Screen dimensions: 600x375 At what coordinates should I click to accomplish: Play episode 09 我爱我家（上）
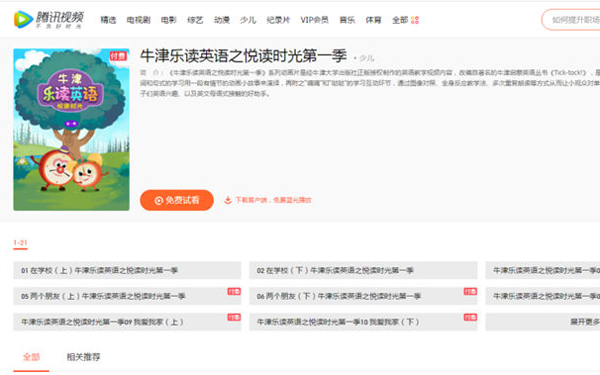click(x=127, y=322)
